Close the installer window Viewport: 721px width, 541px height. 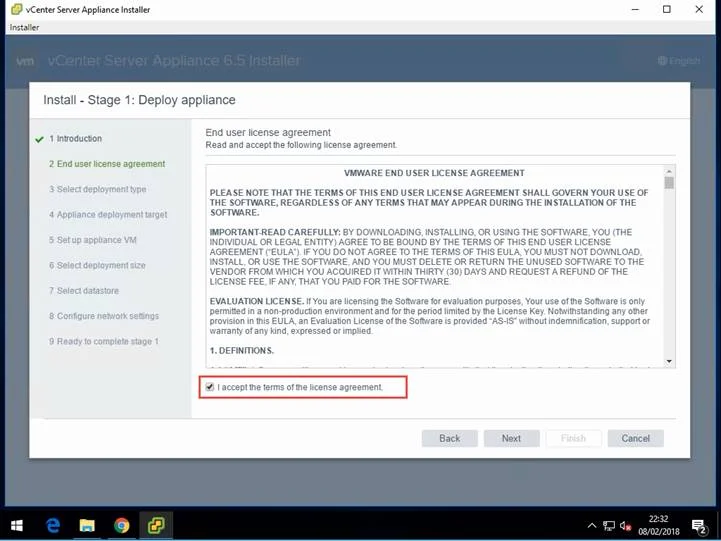699,9
